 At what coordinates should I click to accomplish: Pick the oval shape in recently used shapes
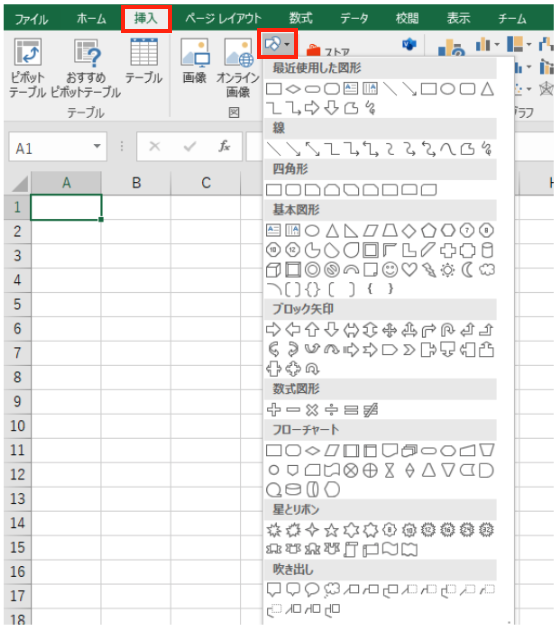[448, 89]
